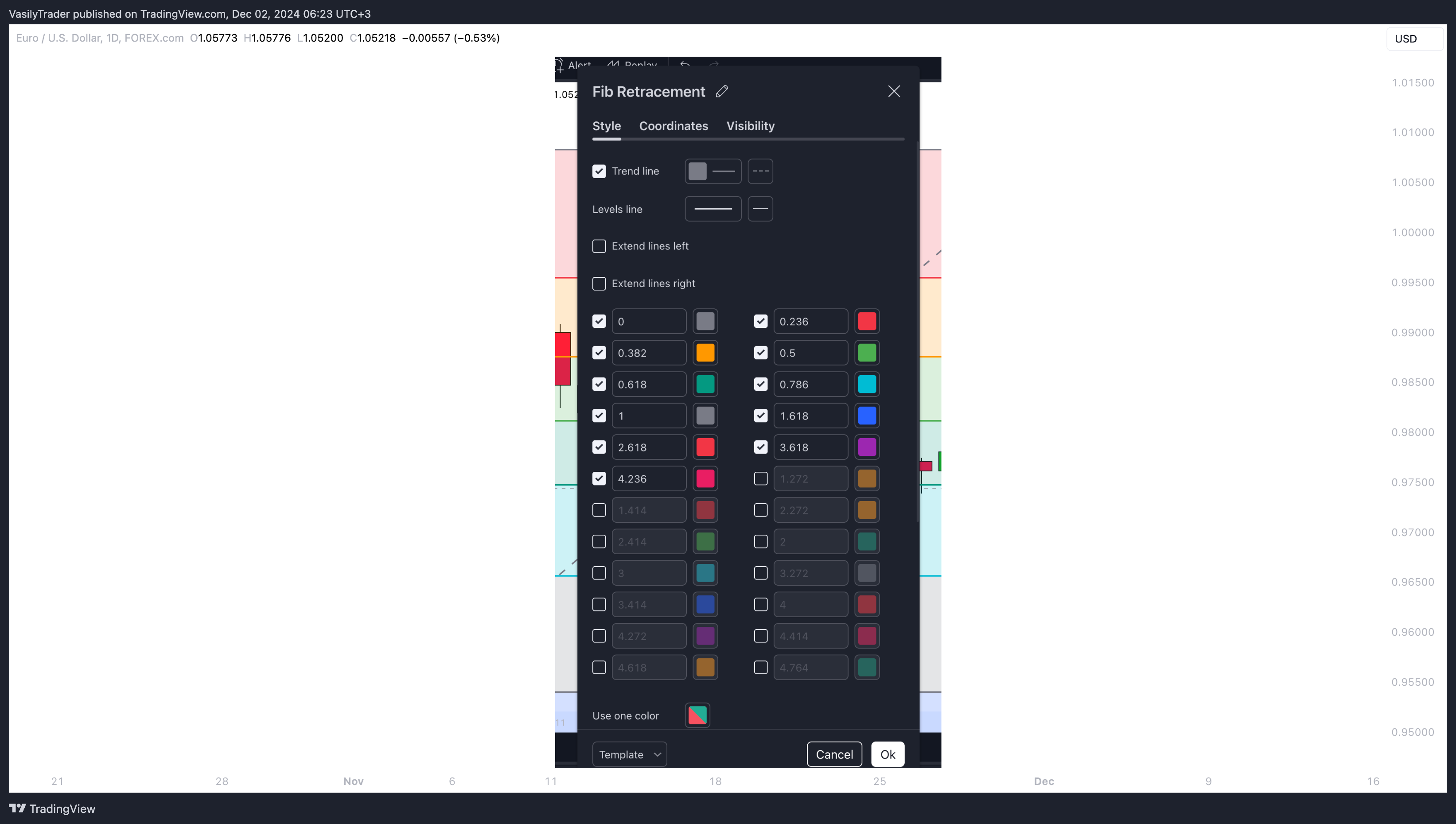1456x824 pixels.
Task: Change the orange color of level 0.382
Action: (705, 353)
